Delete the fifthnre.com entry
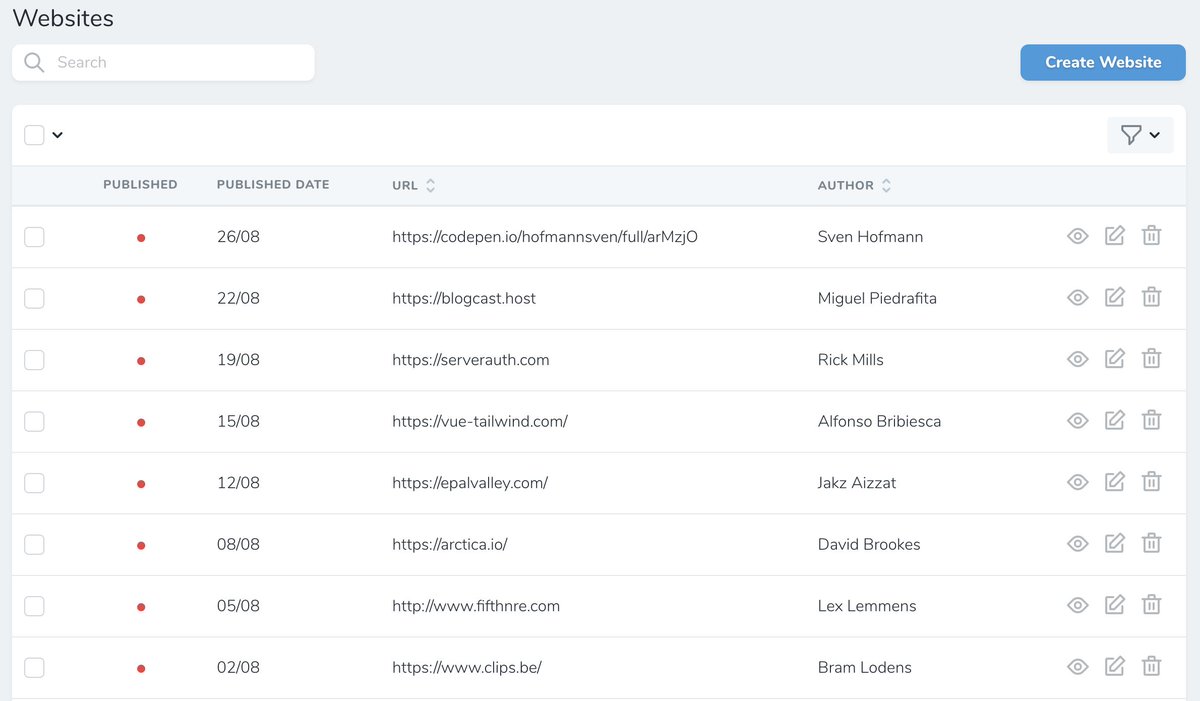 (x=1151, y=605)
